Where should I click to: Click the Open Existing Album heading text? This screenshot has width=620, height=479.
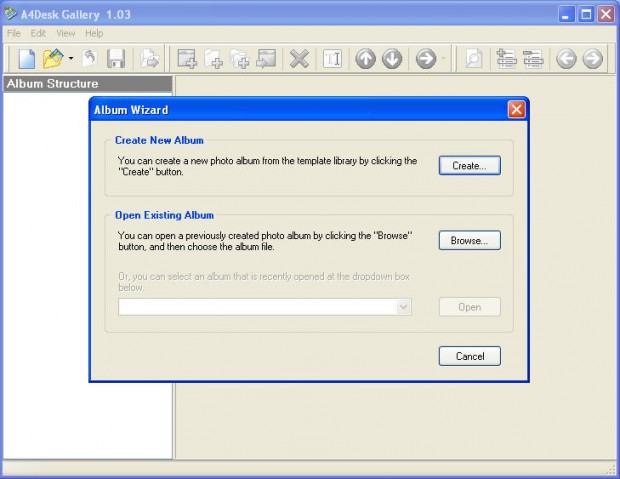(164, 215)
